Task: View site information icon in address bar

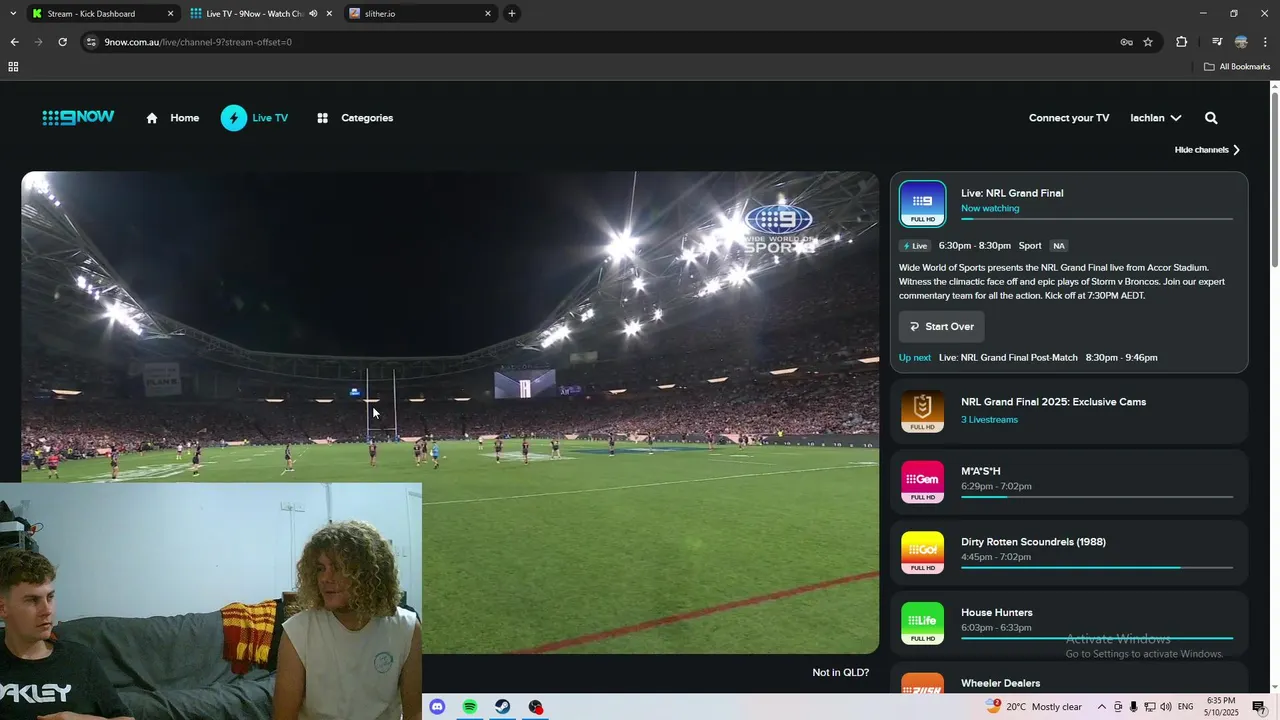Action: (x=92, y=42)
